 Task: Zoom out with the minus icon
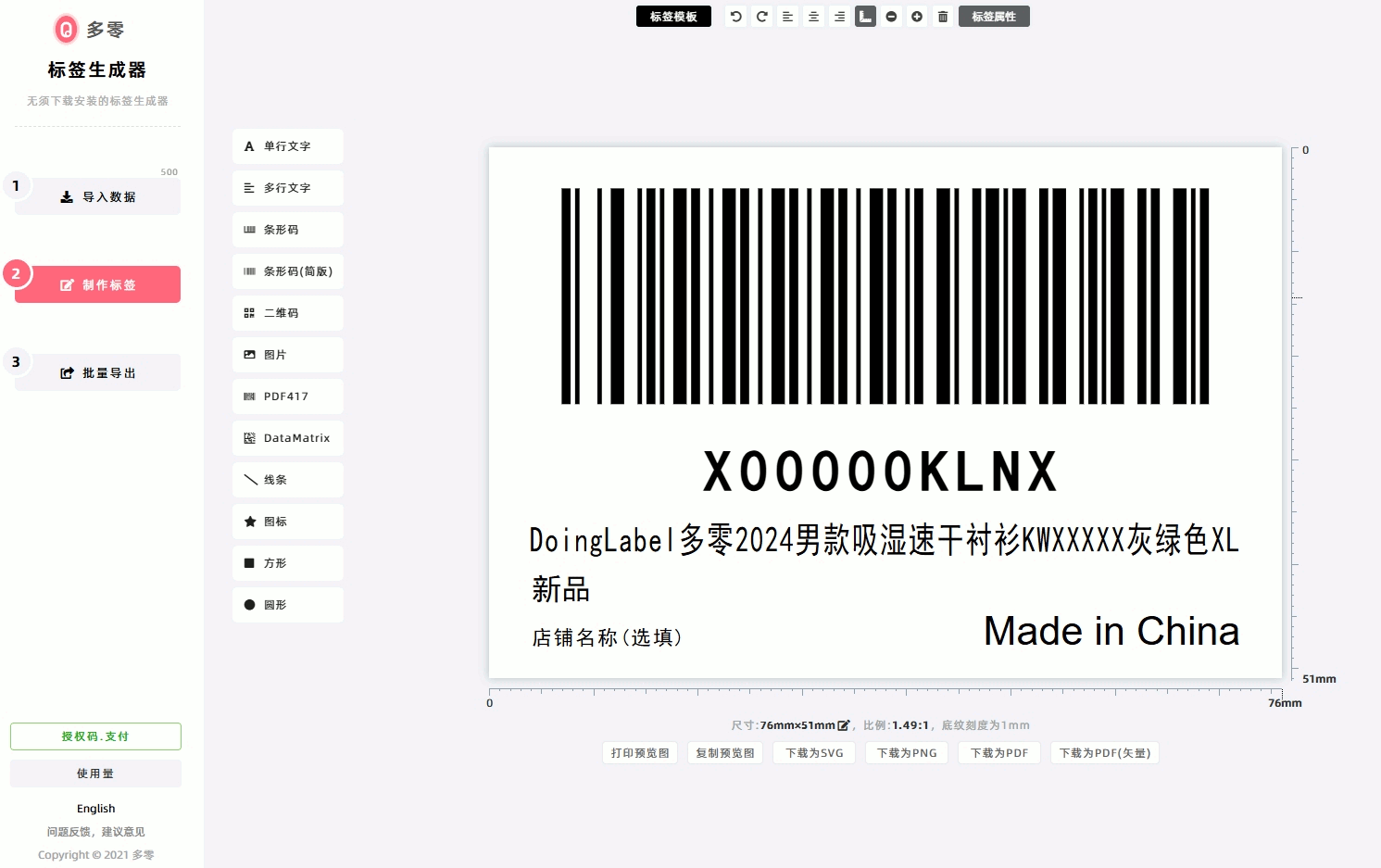891,17
